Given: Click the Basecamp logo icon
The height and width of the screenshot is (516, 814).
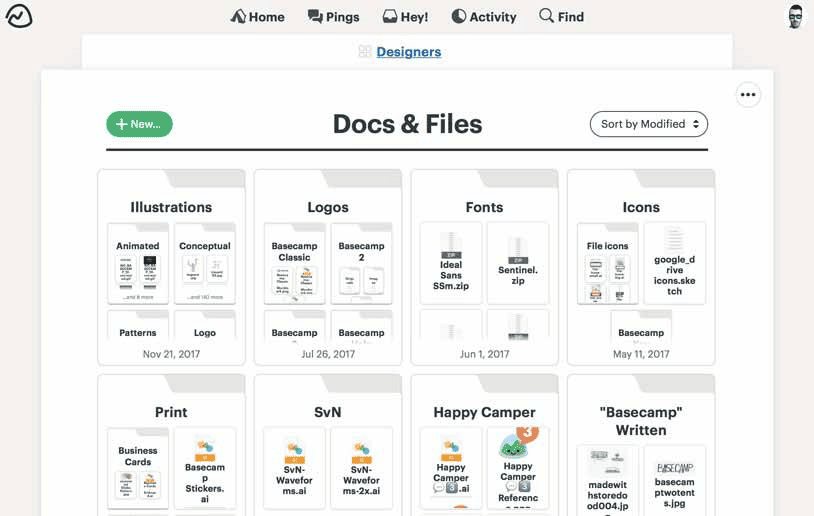Looking at the screenshot, I should click(x=19, y=16).
